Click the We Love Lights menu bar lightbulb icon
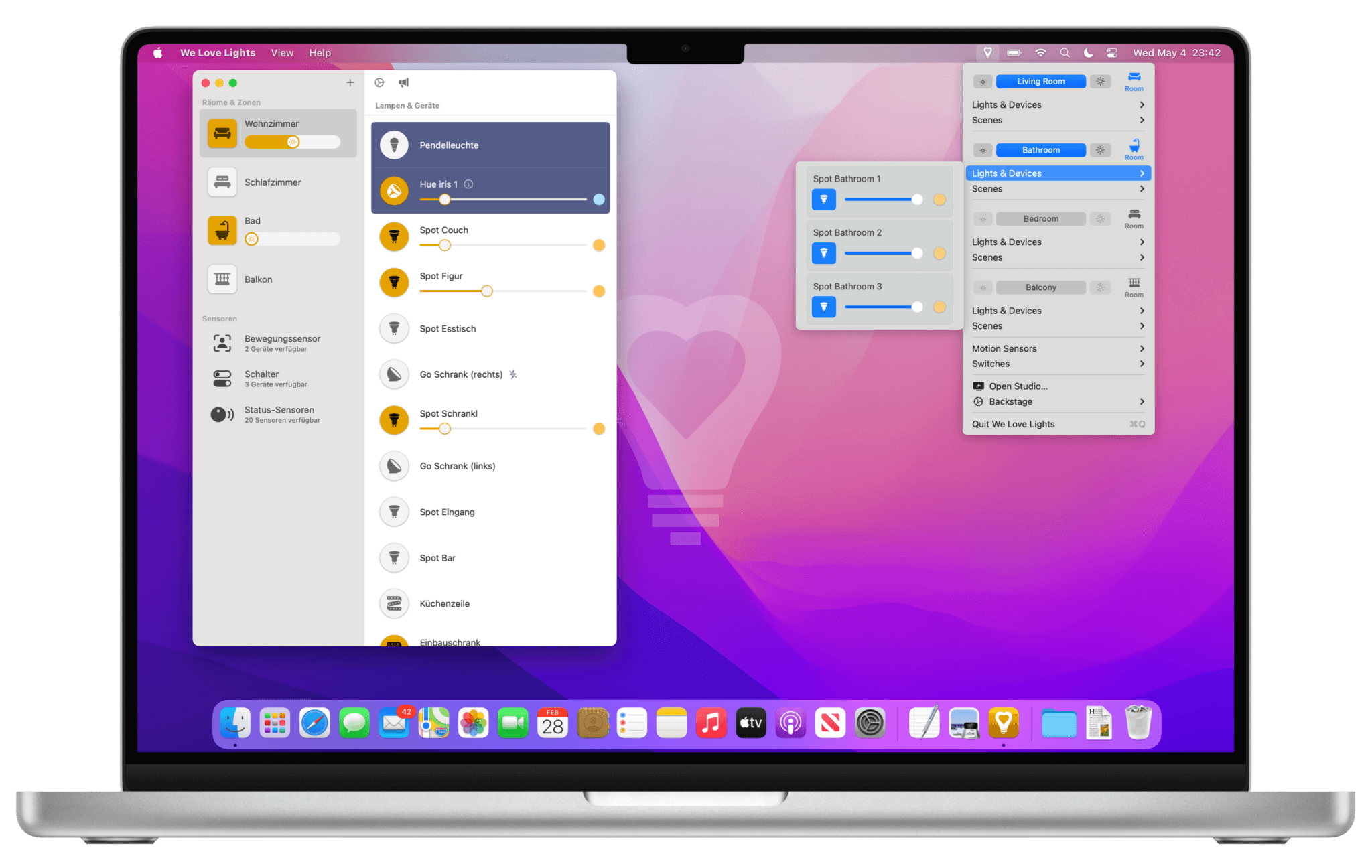The image size is (1372, 868). coord(987,52)
